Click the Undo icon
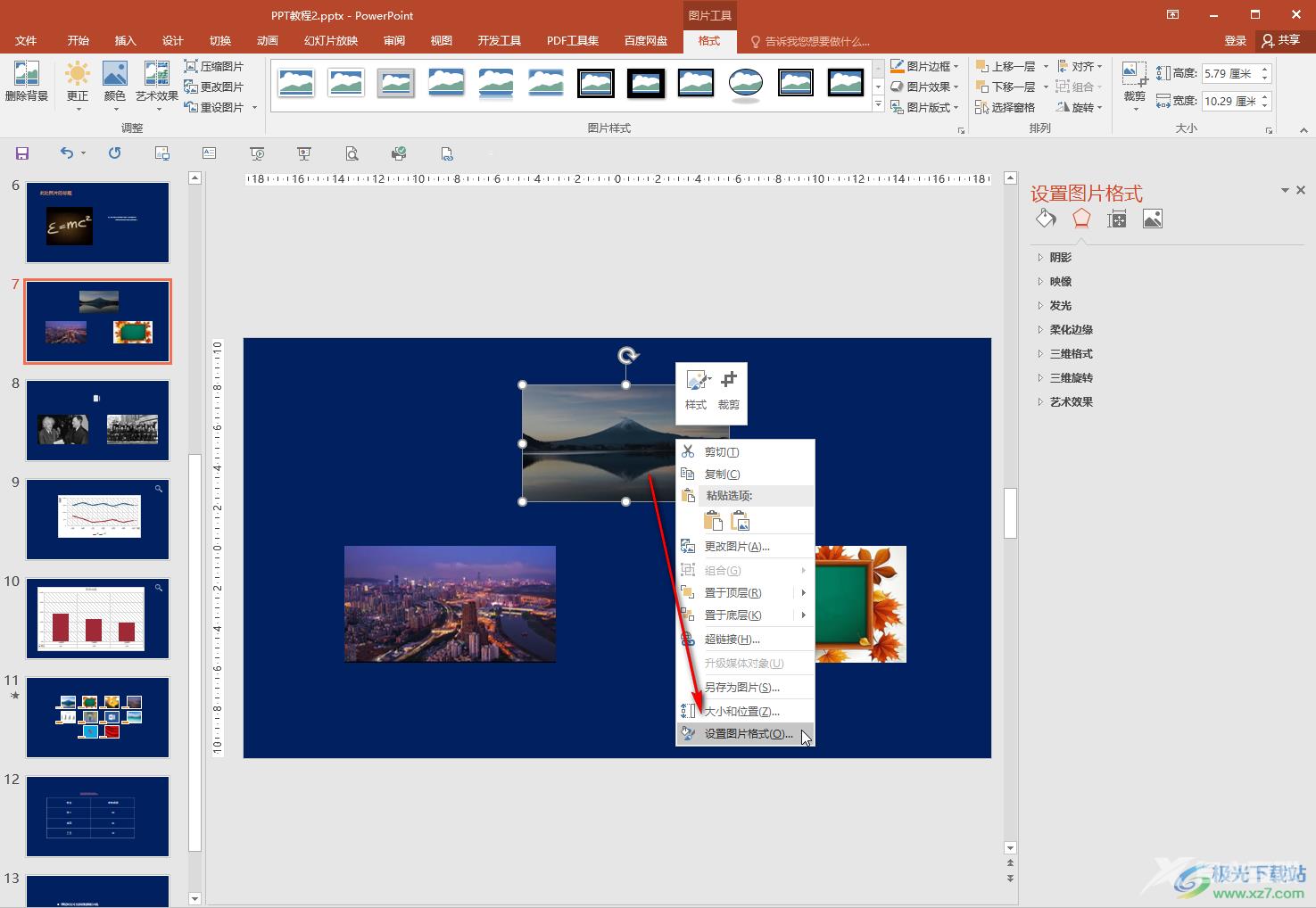 (x=67, y=153)
